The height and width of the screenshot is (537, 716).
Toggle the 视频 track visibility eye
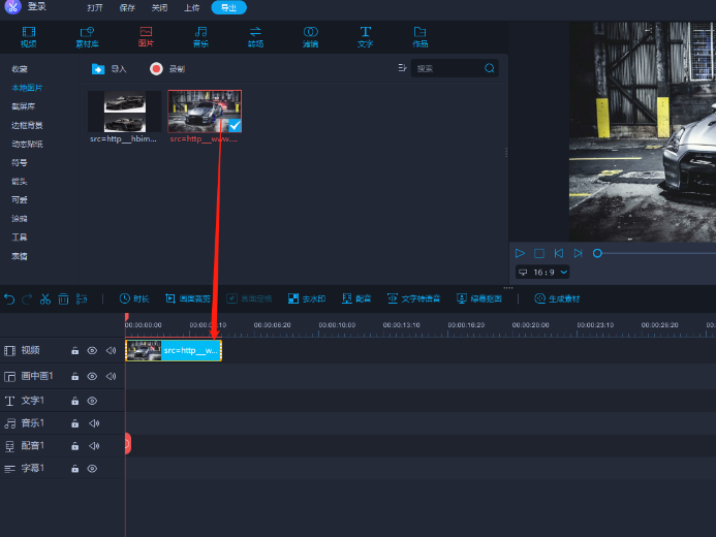[x=92, y=351]
